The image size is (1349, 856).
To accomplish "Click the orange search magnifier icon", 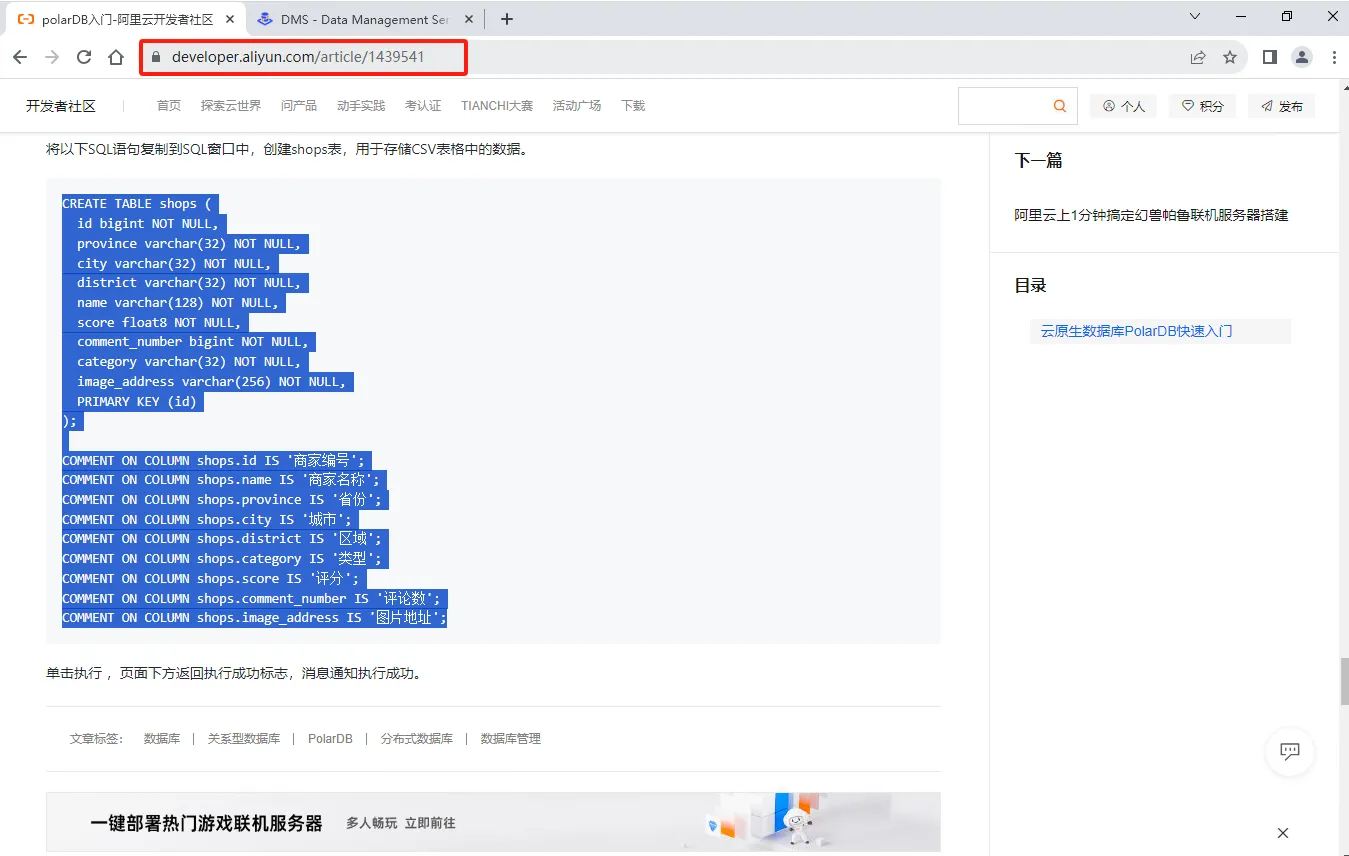I will [x=1060, y=106].
